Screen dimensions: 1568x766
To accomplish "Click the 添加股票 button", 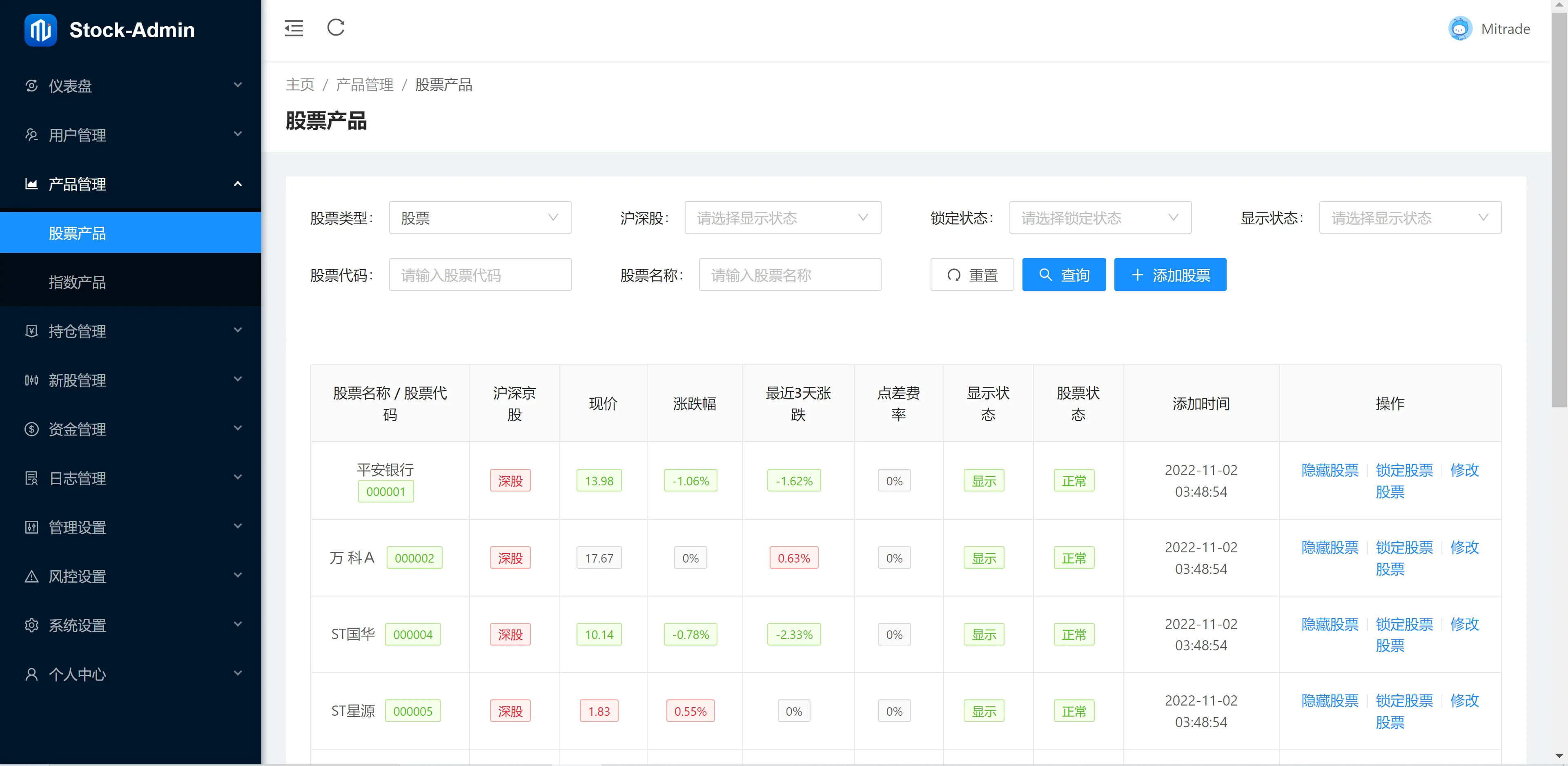I will point(1169,275).
